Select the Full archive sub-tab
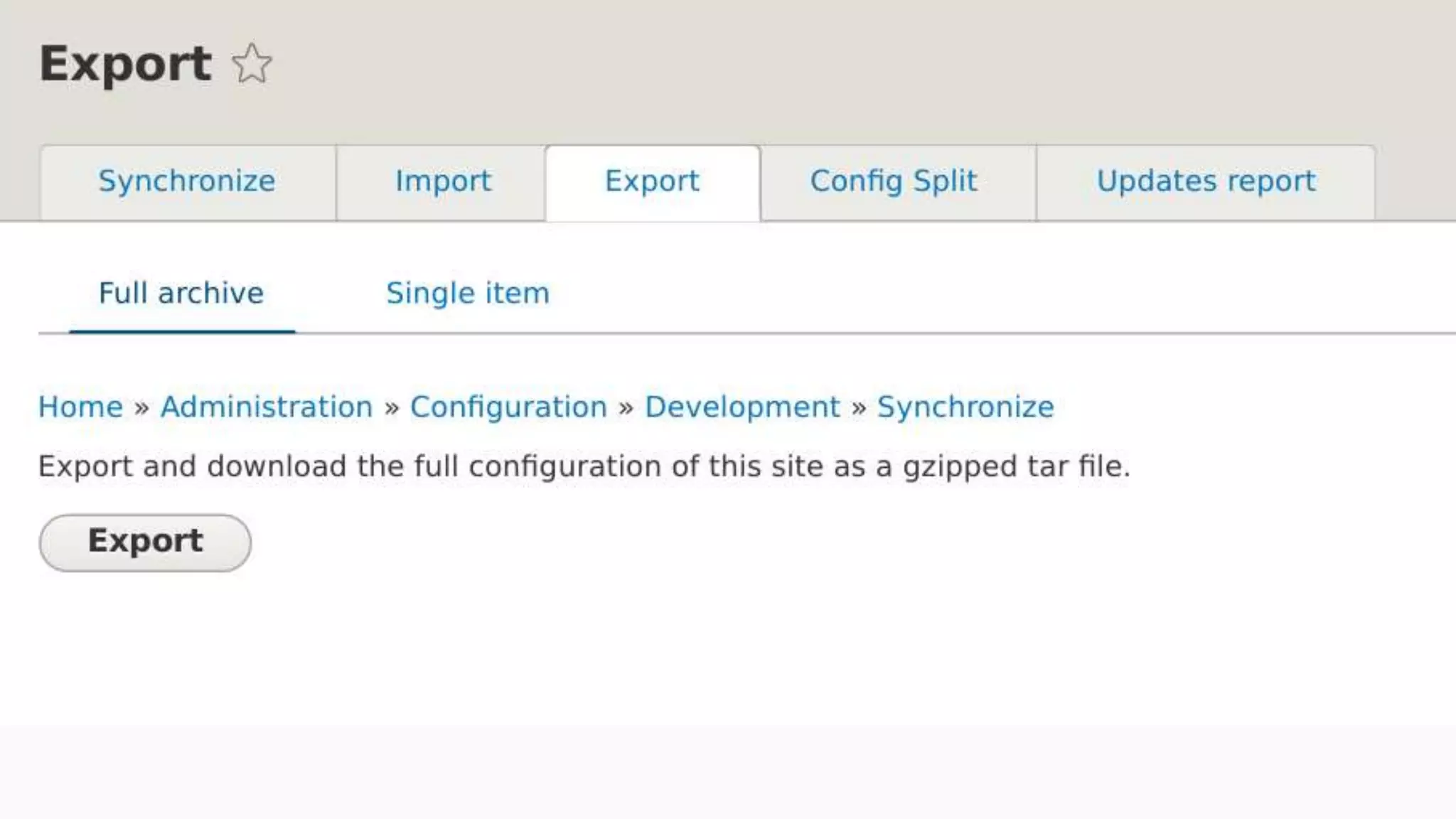The height and width of the screenshot is (819, 1456). pyautogui.click(x=181, y=293)
